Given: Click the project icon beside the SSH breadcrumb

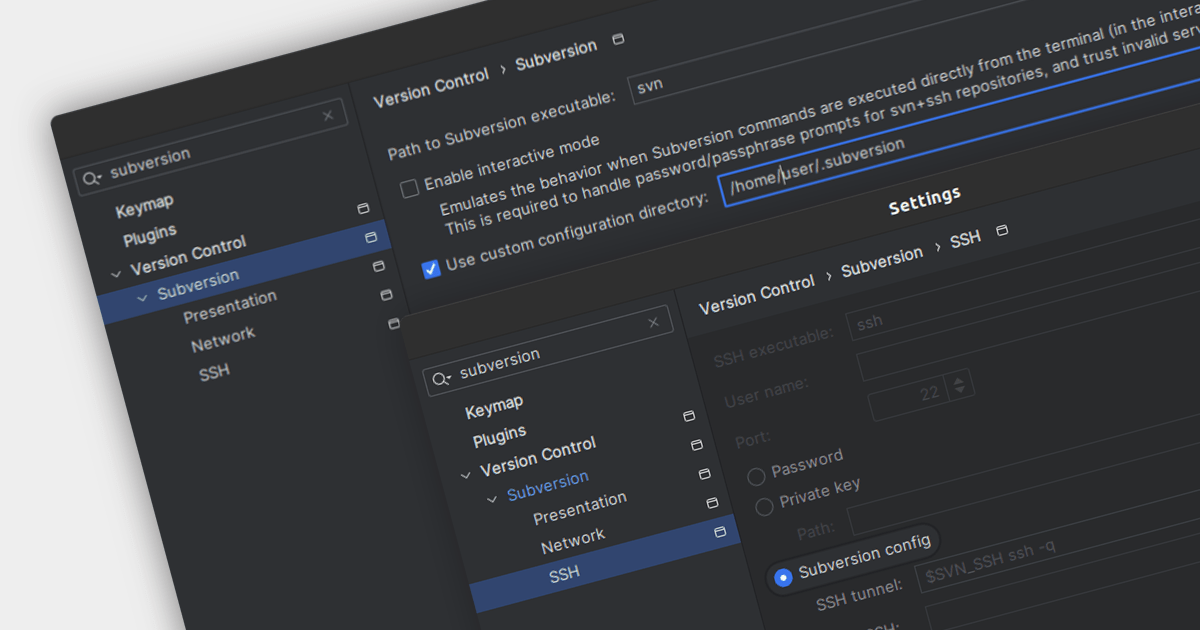Looking at the screenshot, I should click(1002, 230).
